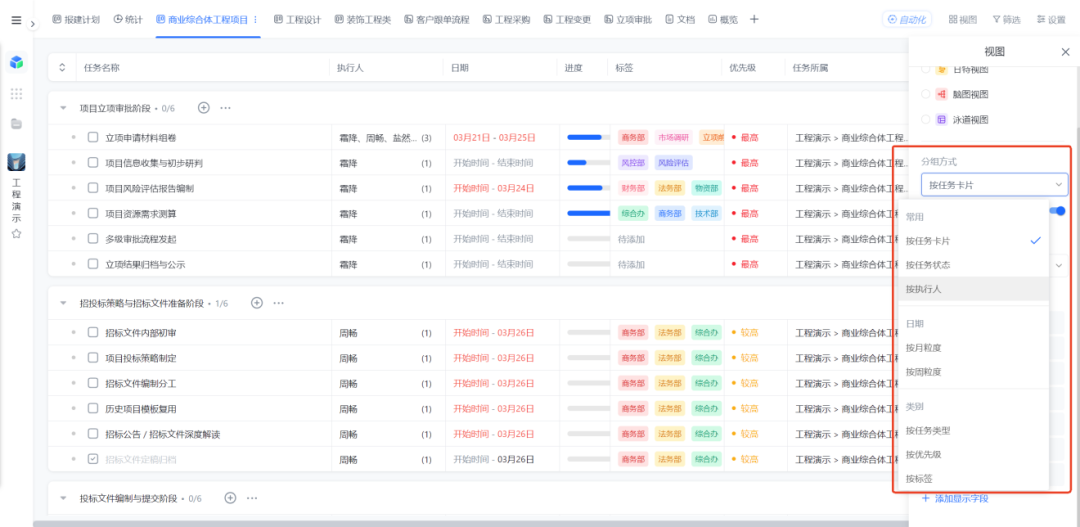The image size is (1080, 527).
Task: Open options for 商业综合体工程项目 tab
Action: tap(256, 19)
